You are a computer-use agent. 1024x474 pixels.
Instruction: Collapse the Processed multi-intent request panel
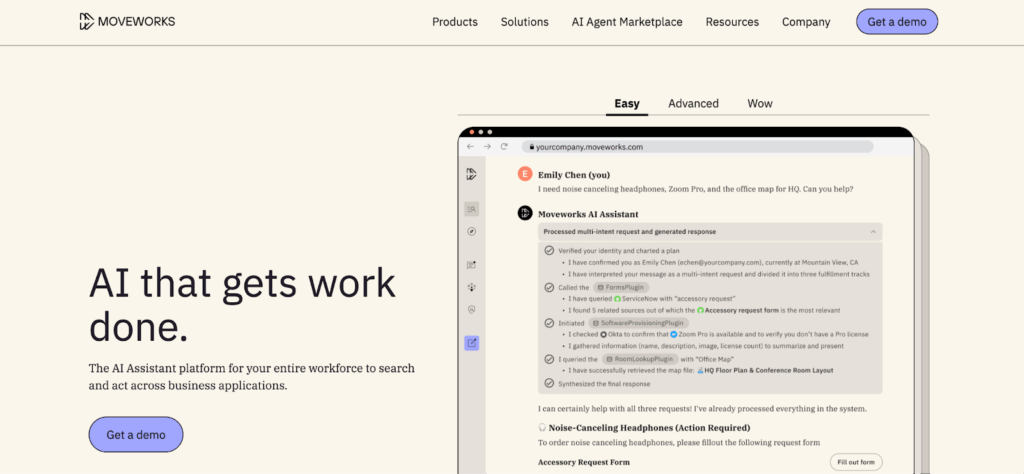coord(873,232)
